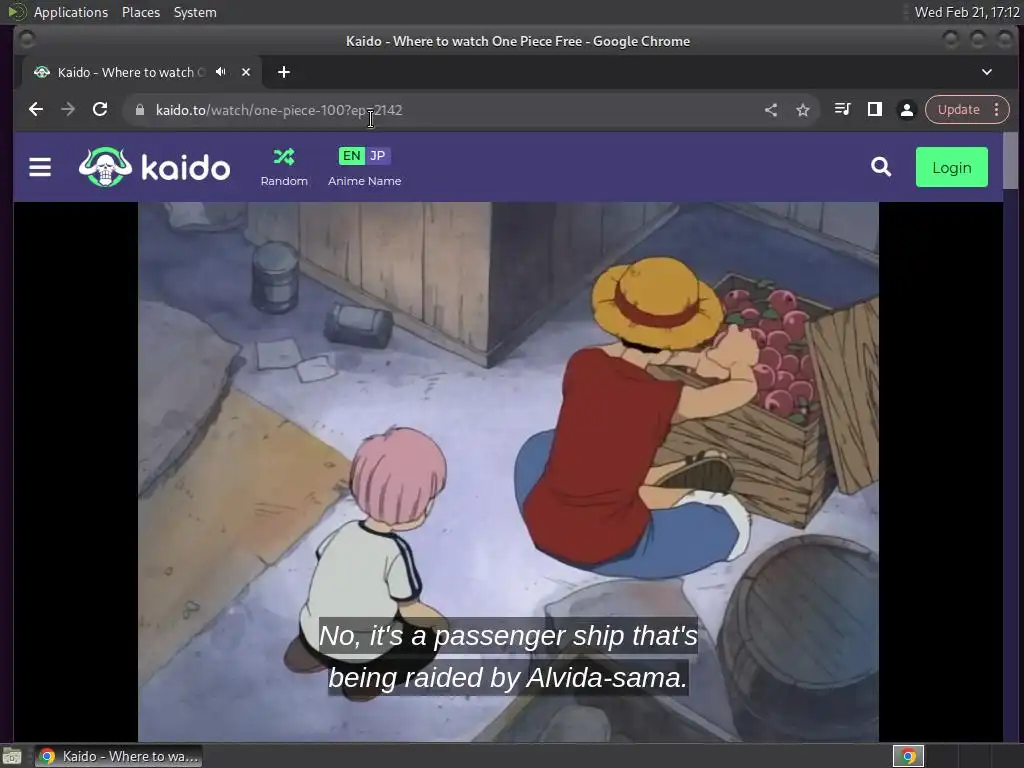Open Chrome's three-dot menu

(x=997, y=110)
